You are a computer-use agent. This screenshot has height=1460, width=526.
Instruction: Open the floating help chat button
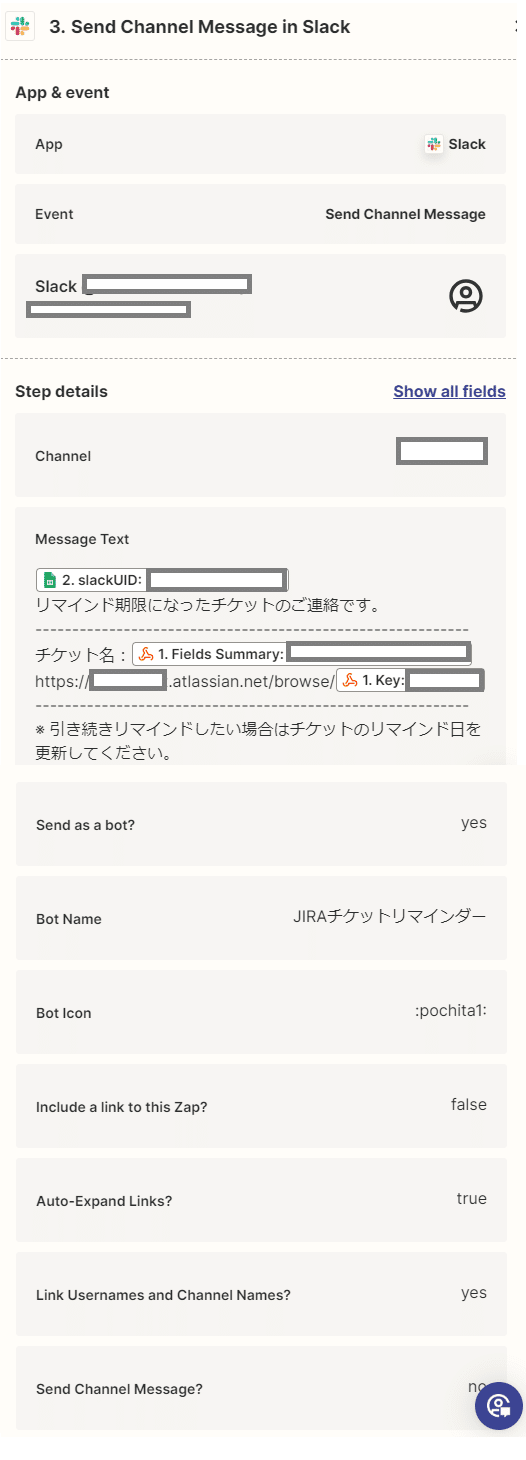(x=498, y=1406)
